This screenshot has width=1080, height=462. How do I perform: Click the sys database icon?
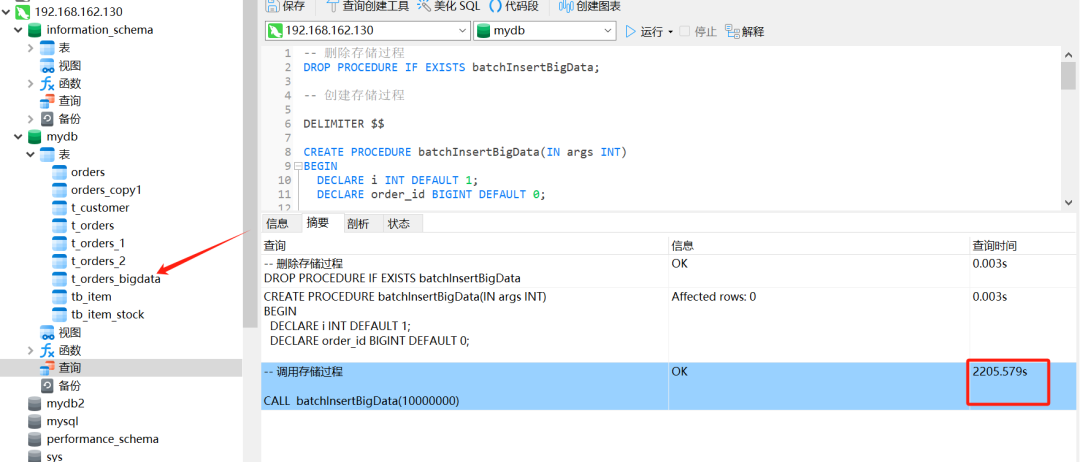click(x=34, y=456)
